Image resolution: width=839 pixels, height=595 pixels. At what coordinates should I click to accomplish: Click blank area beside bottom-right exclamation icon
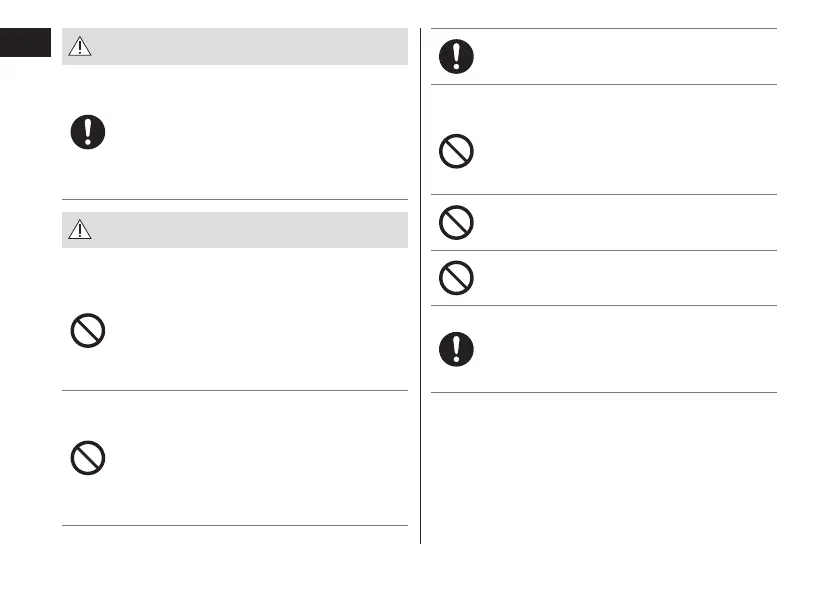click(620, 349)
